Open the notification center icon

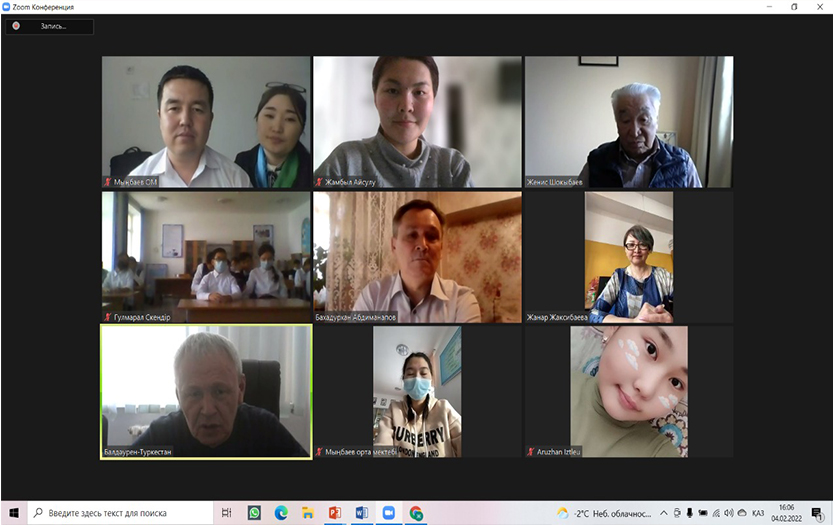click(817, 513)
